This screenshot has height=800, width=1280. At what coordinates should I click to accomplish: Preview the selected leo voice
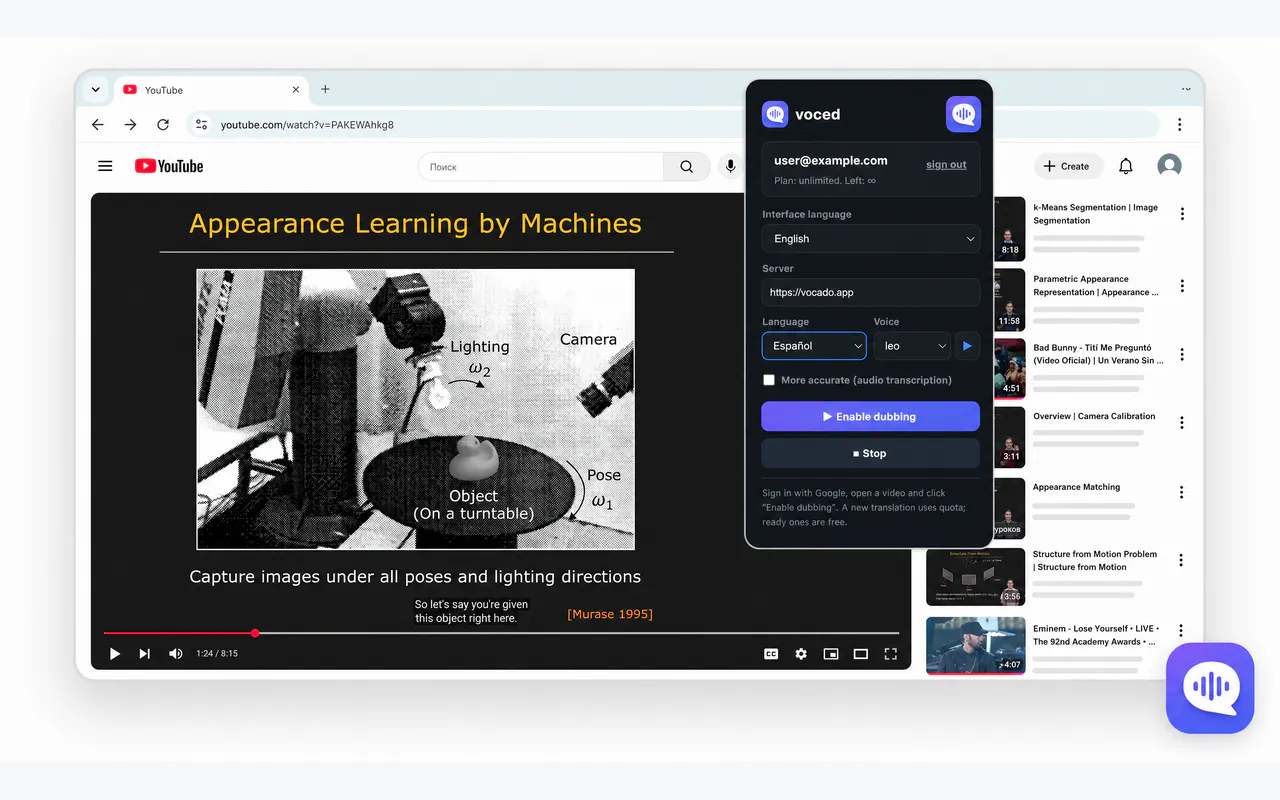pyautogui.click(x=967, y=346)
